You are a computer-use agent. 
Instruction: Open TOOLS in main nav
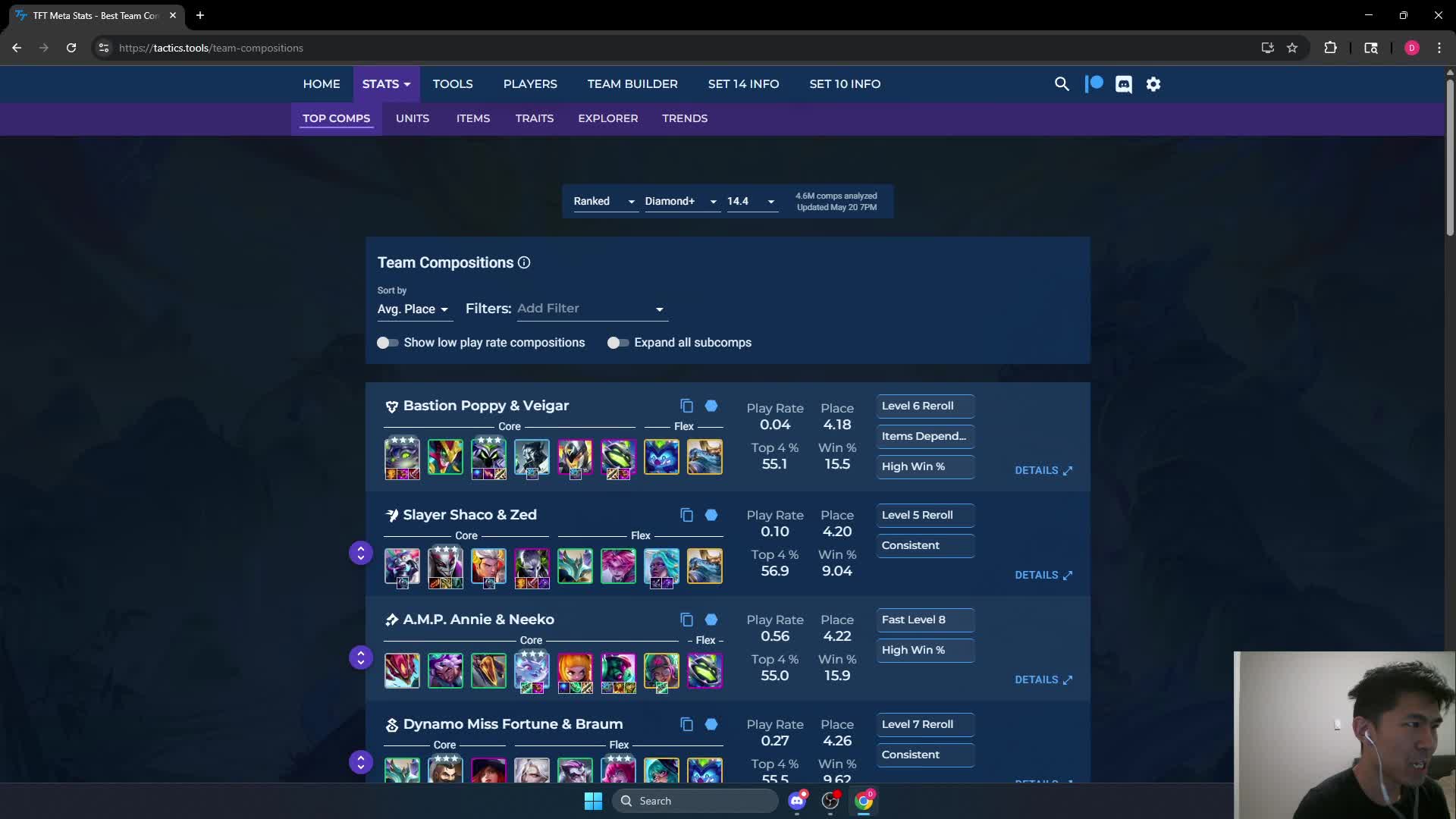453,84
